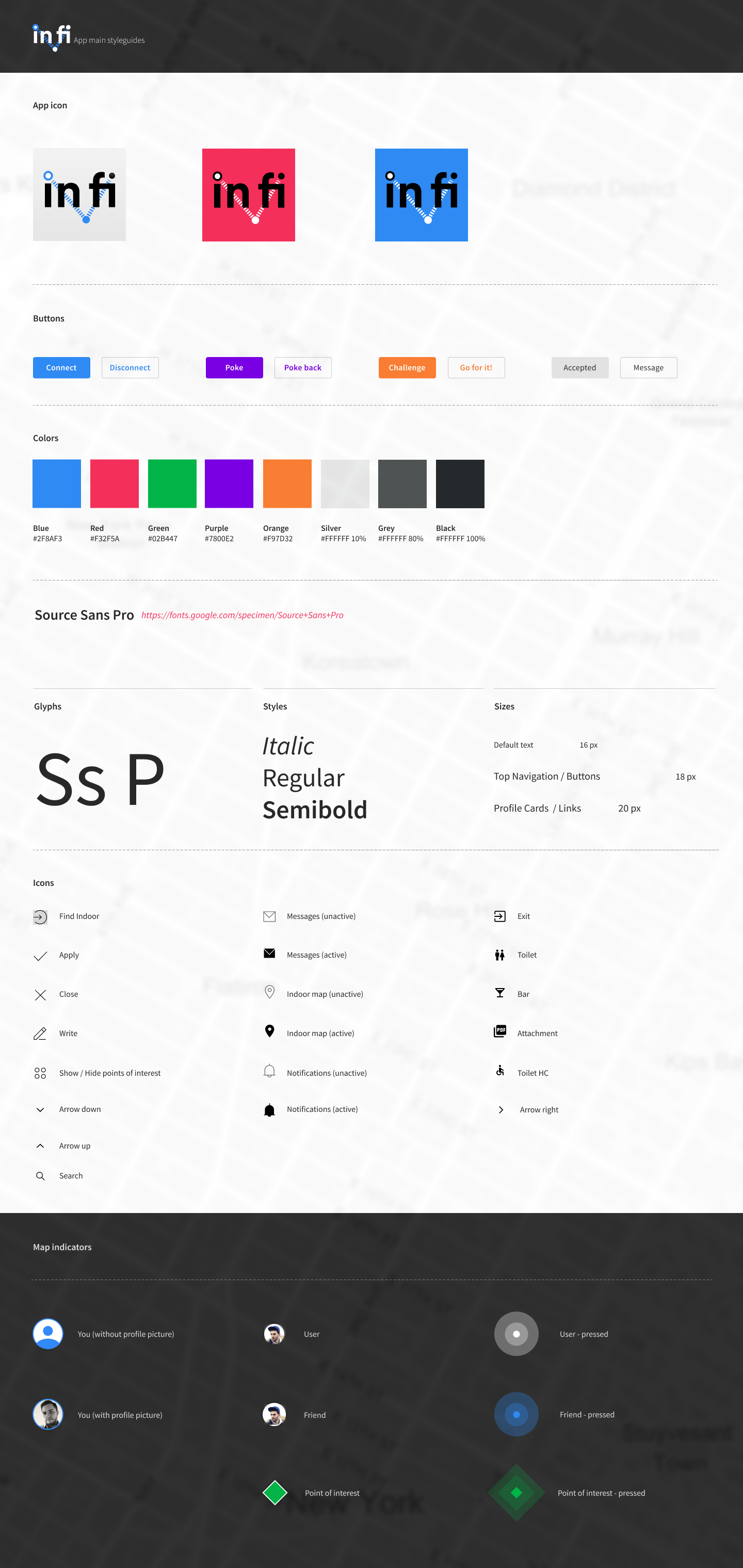Click the 'Profile Cards / Links' size label
The width and height of the screenshot is (743, 1568).
coord(537,809)
